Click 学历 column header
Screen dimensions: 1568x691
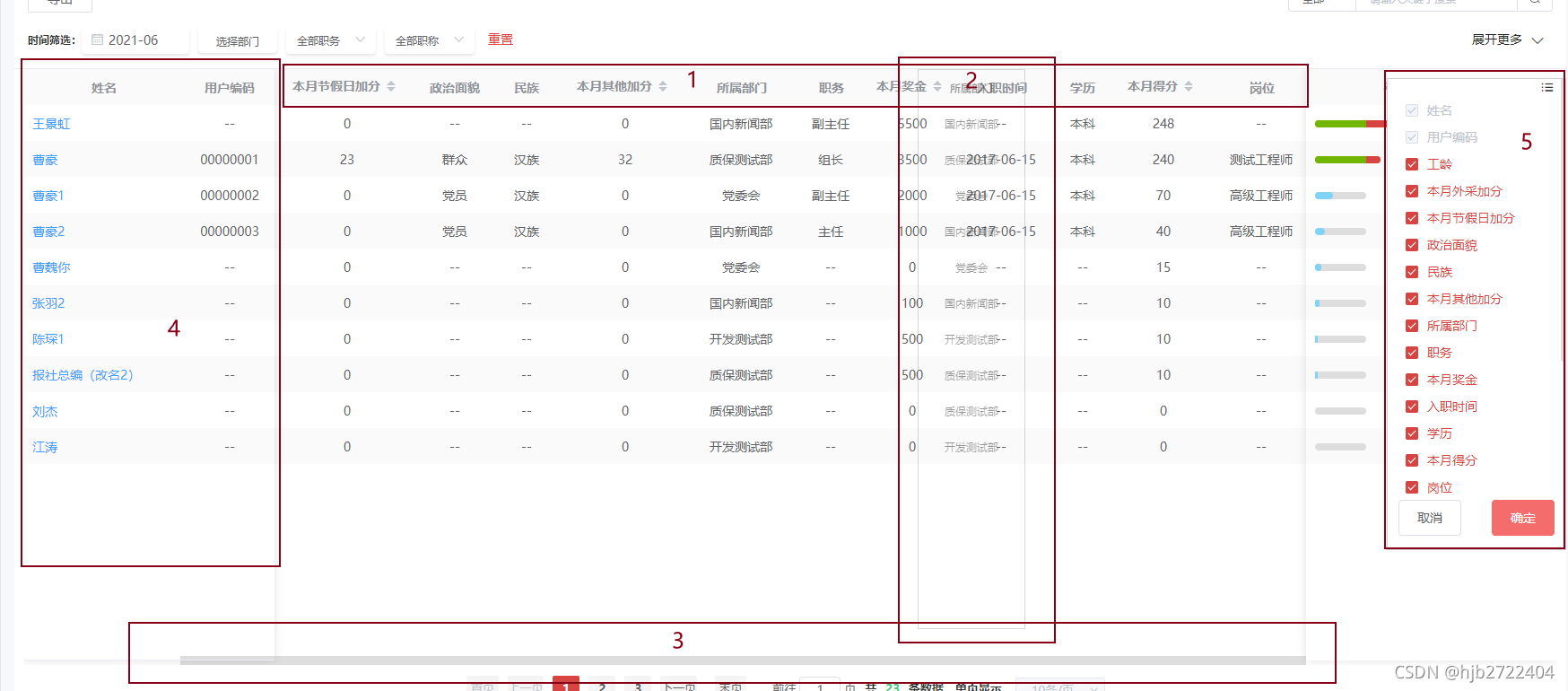[1083, 88]
